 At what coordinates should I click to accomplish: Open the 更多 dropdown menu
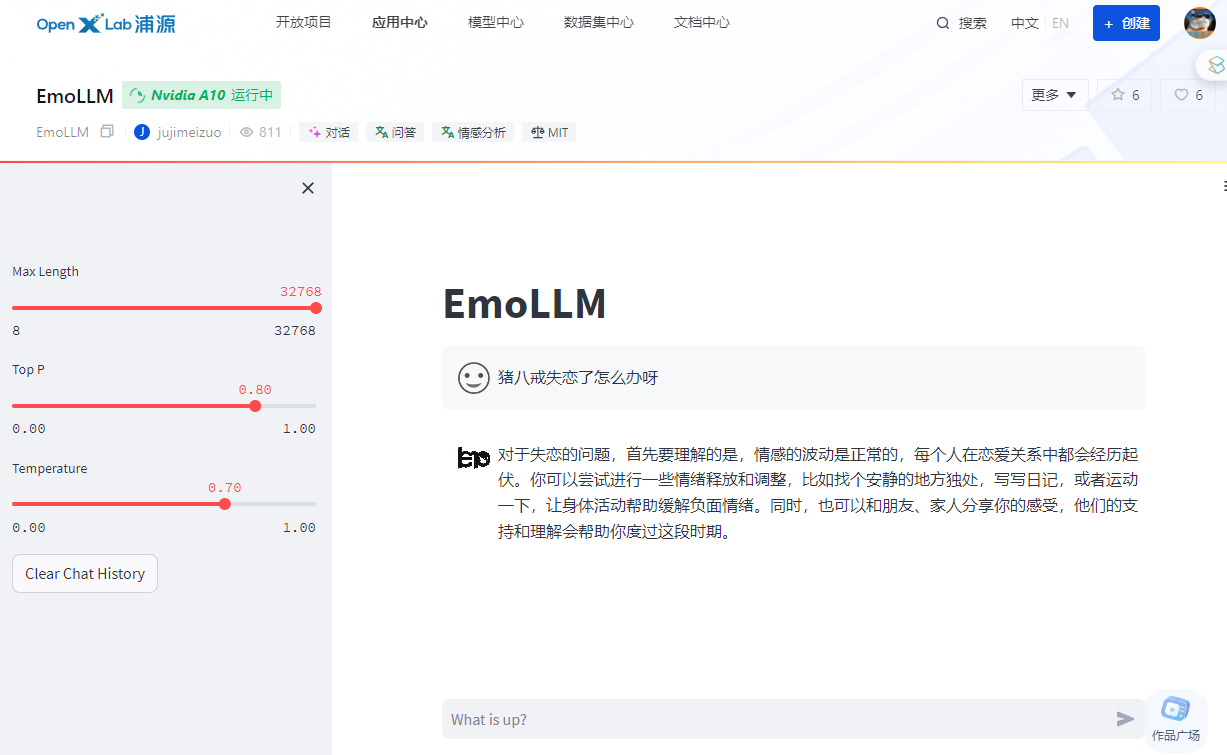tap(1054, 94)
